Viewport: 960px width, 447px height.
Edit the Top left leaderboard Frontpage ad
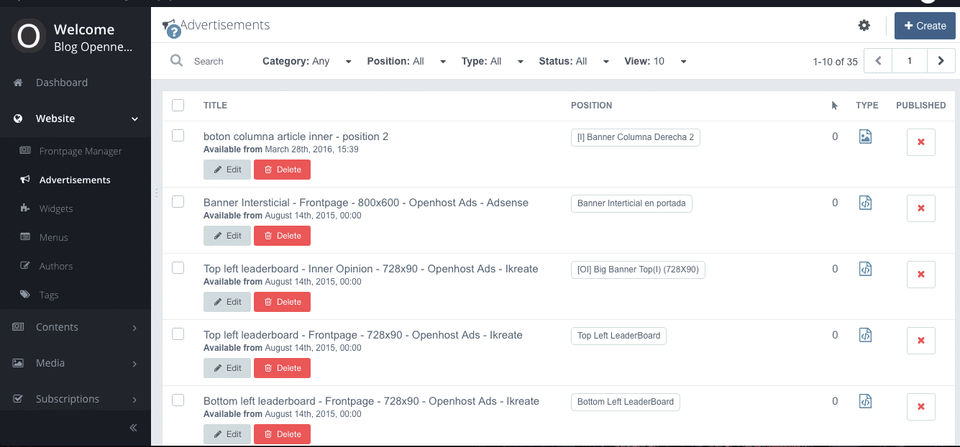(x=227, y=368)
